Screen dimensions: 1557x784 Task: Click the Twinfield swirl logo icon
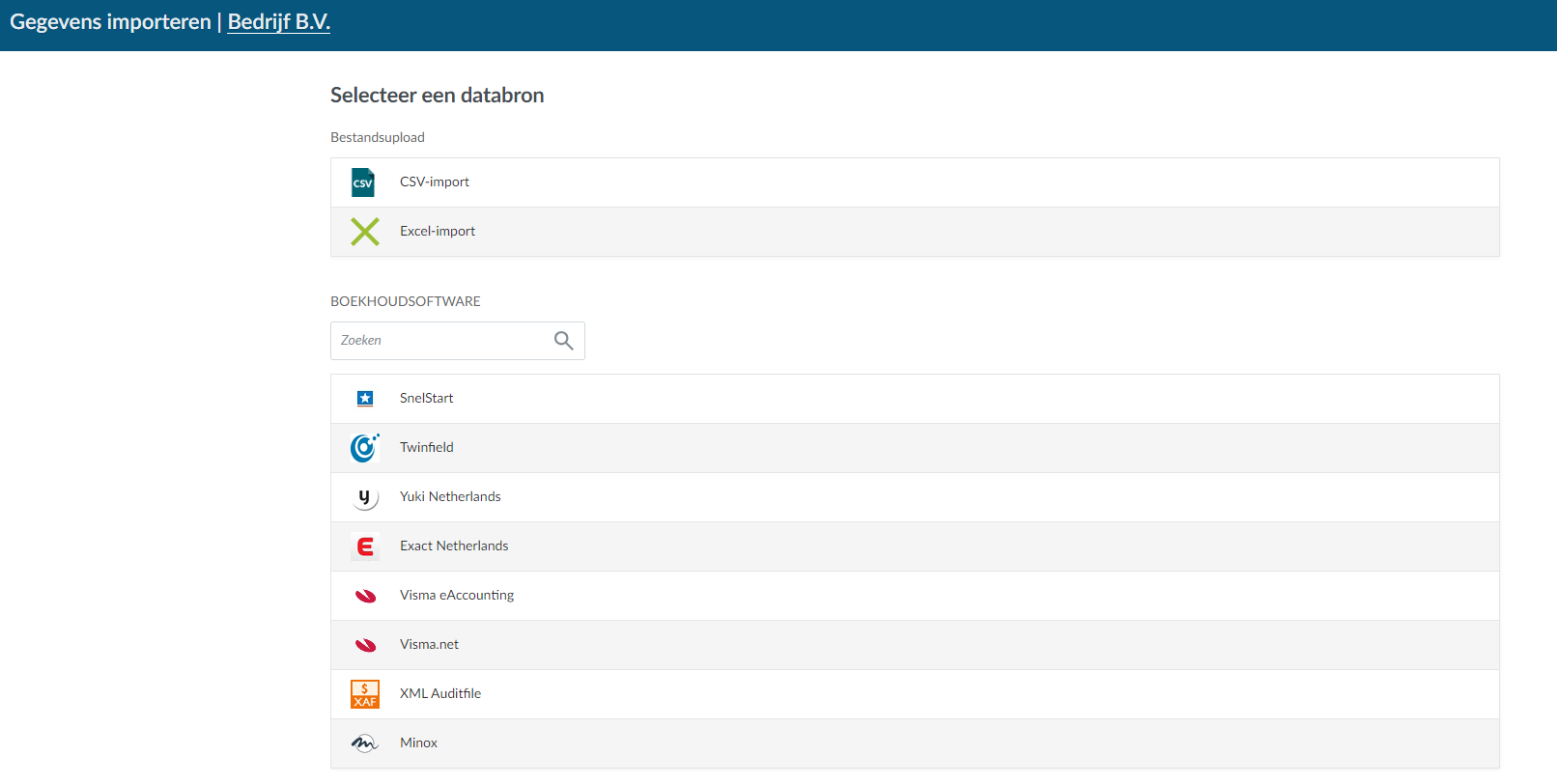365,447
